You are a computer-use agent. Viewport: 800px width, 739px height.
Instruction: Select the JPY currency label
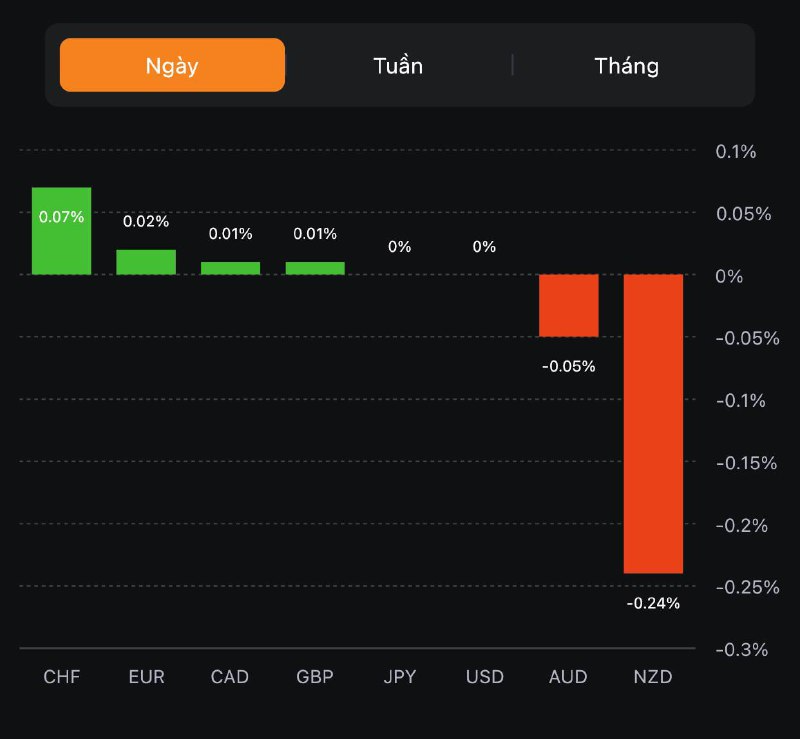point(399,677)
